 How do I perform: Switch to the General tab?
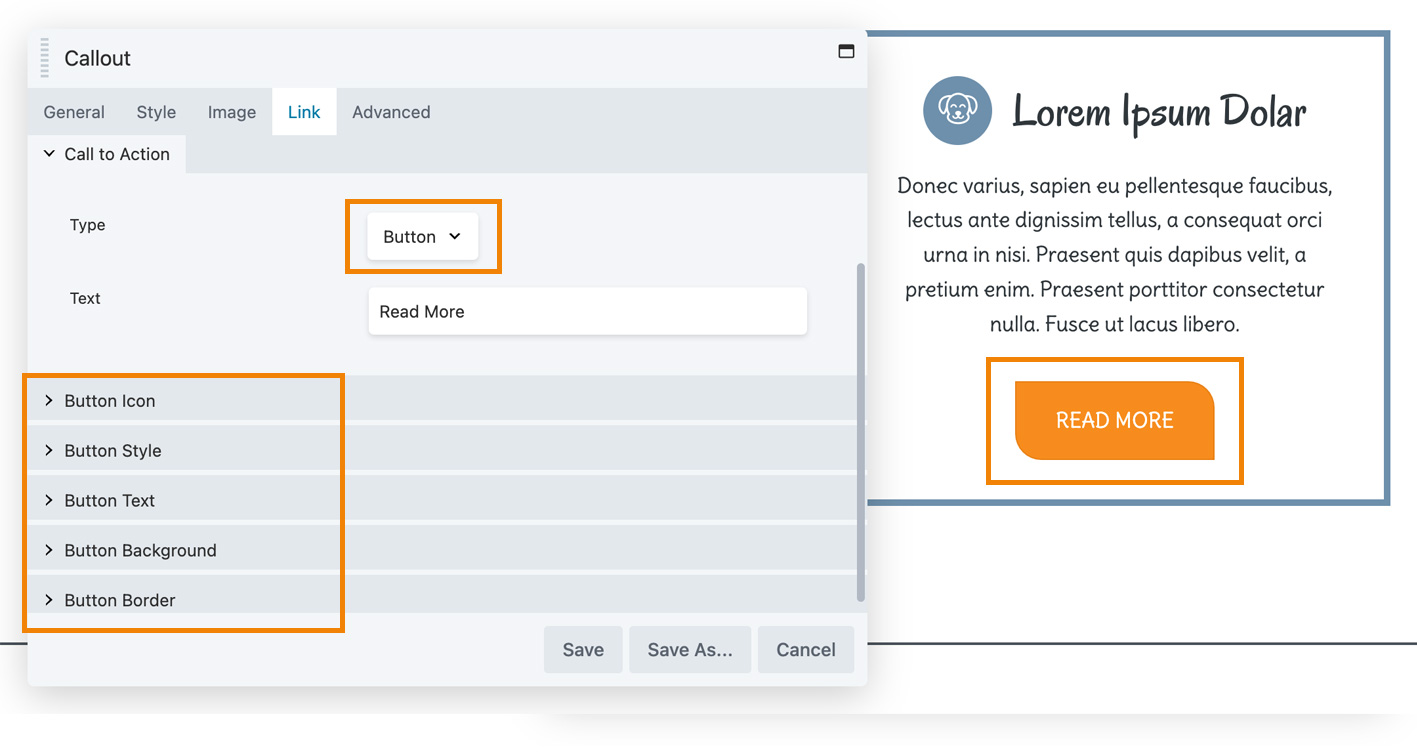click(74, 112)
